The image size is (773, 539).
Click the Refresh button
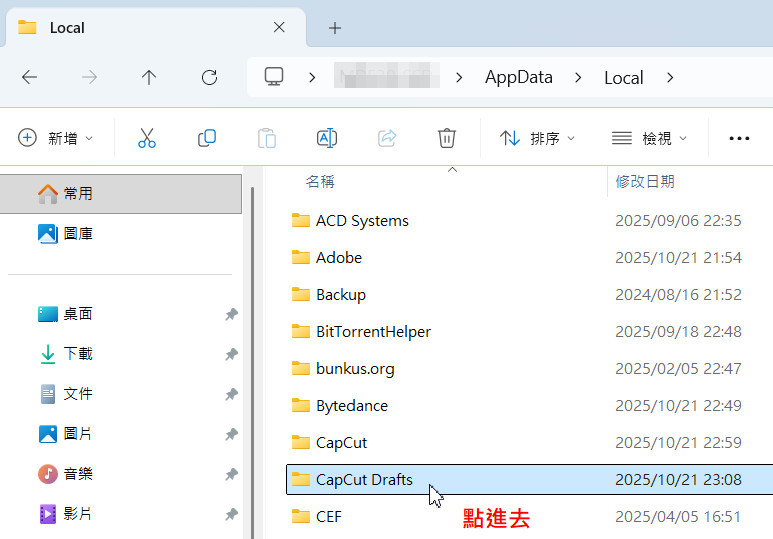209,77
